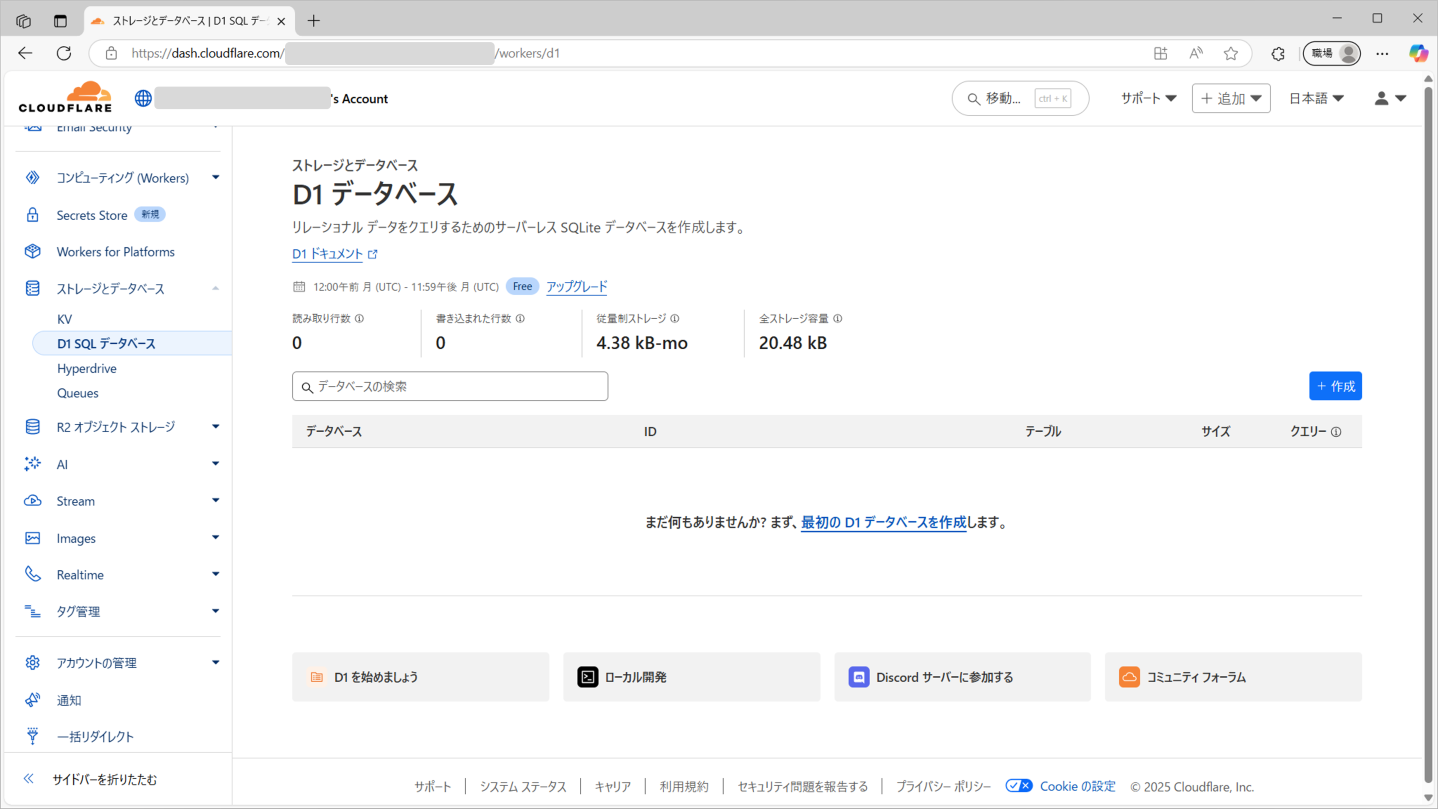
Task: Expand the AI sidebar section arrow
Action: pyautogui.click(x=215, y=464)
